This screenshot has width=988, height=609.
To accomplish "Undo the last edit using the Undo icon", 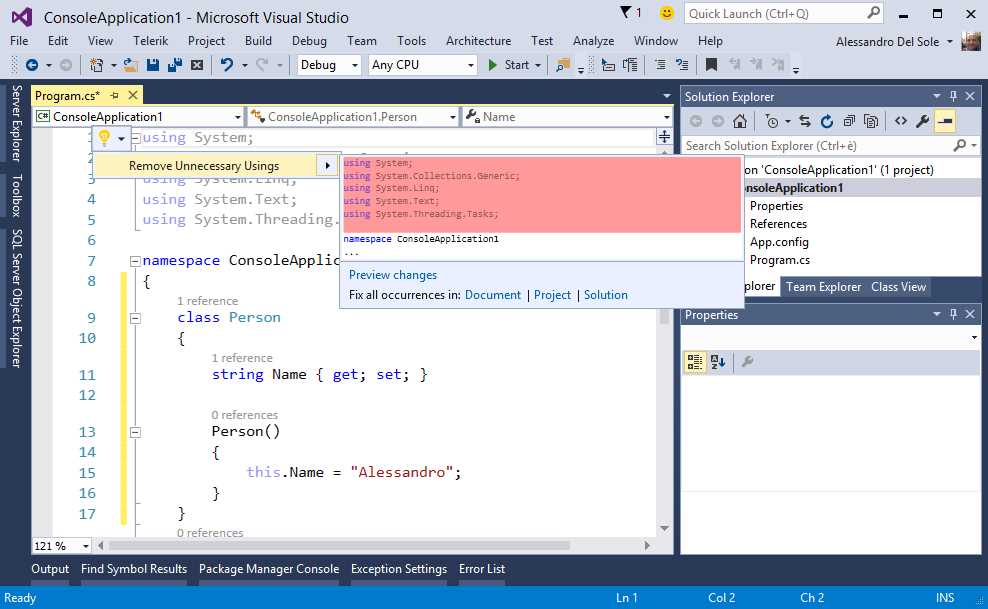I will point(227,65).
